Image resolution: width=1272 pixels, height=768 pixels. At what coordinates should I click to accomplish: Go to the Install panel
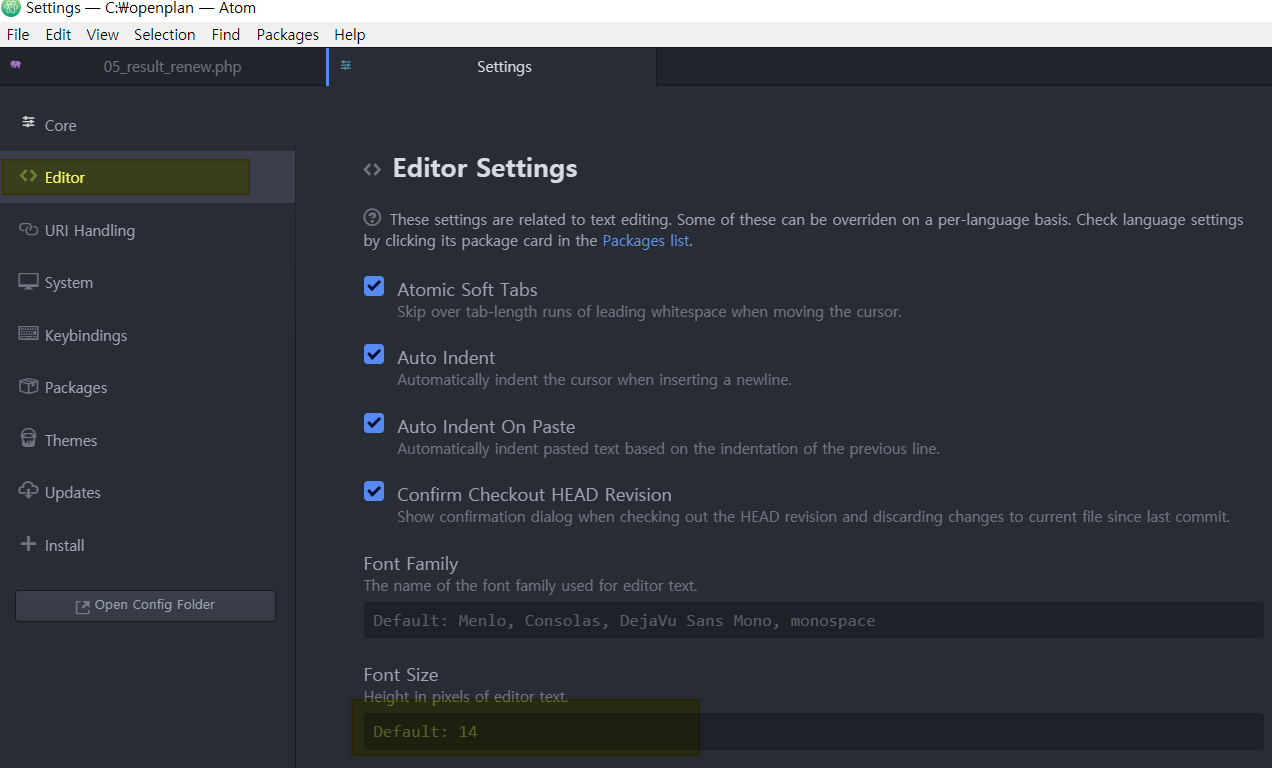click(147, 545)
